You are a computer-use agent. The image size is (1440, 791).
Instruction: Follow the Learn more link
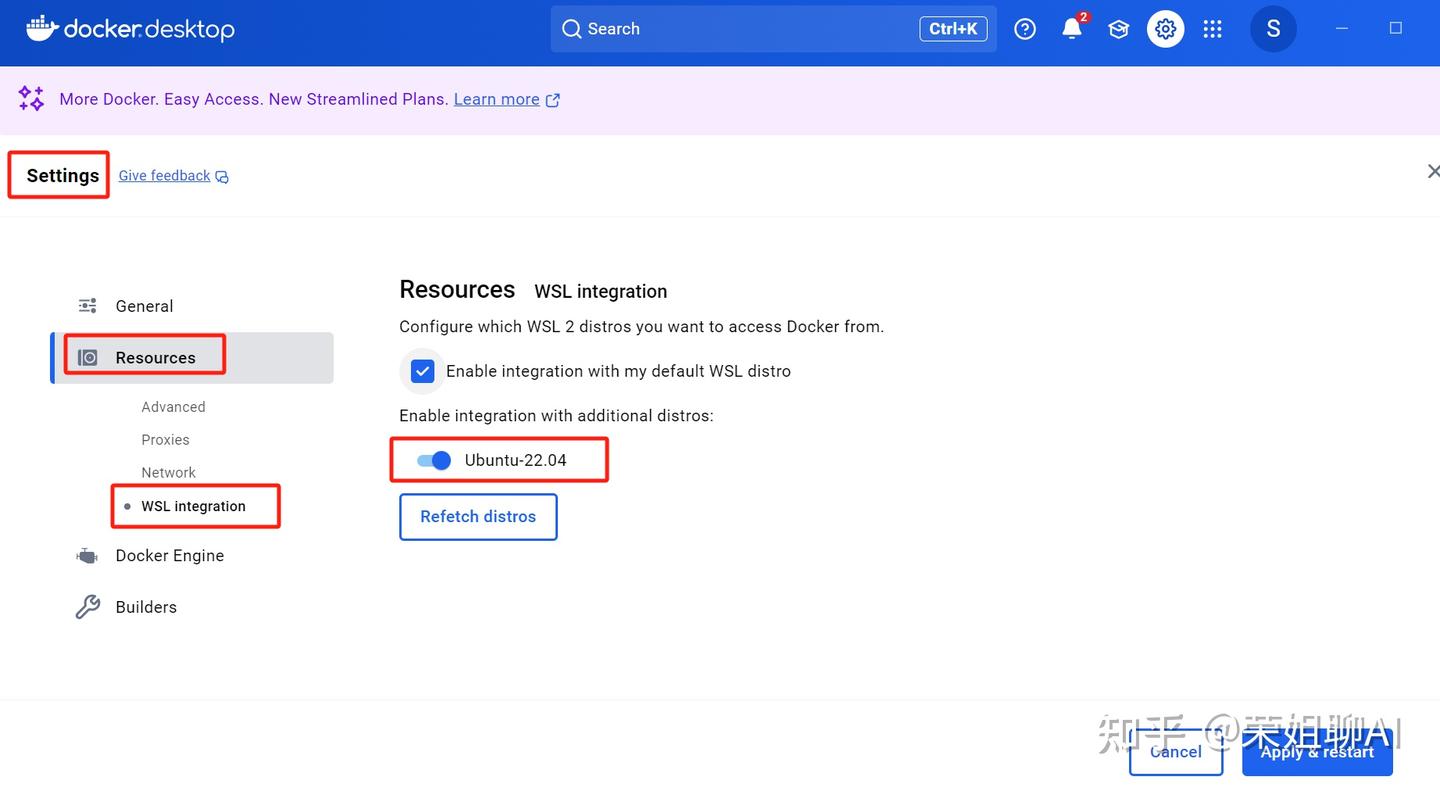pyautogui.click(x=497, y=99)
